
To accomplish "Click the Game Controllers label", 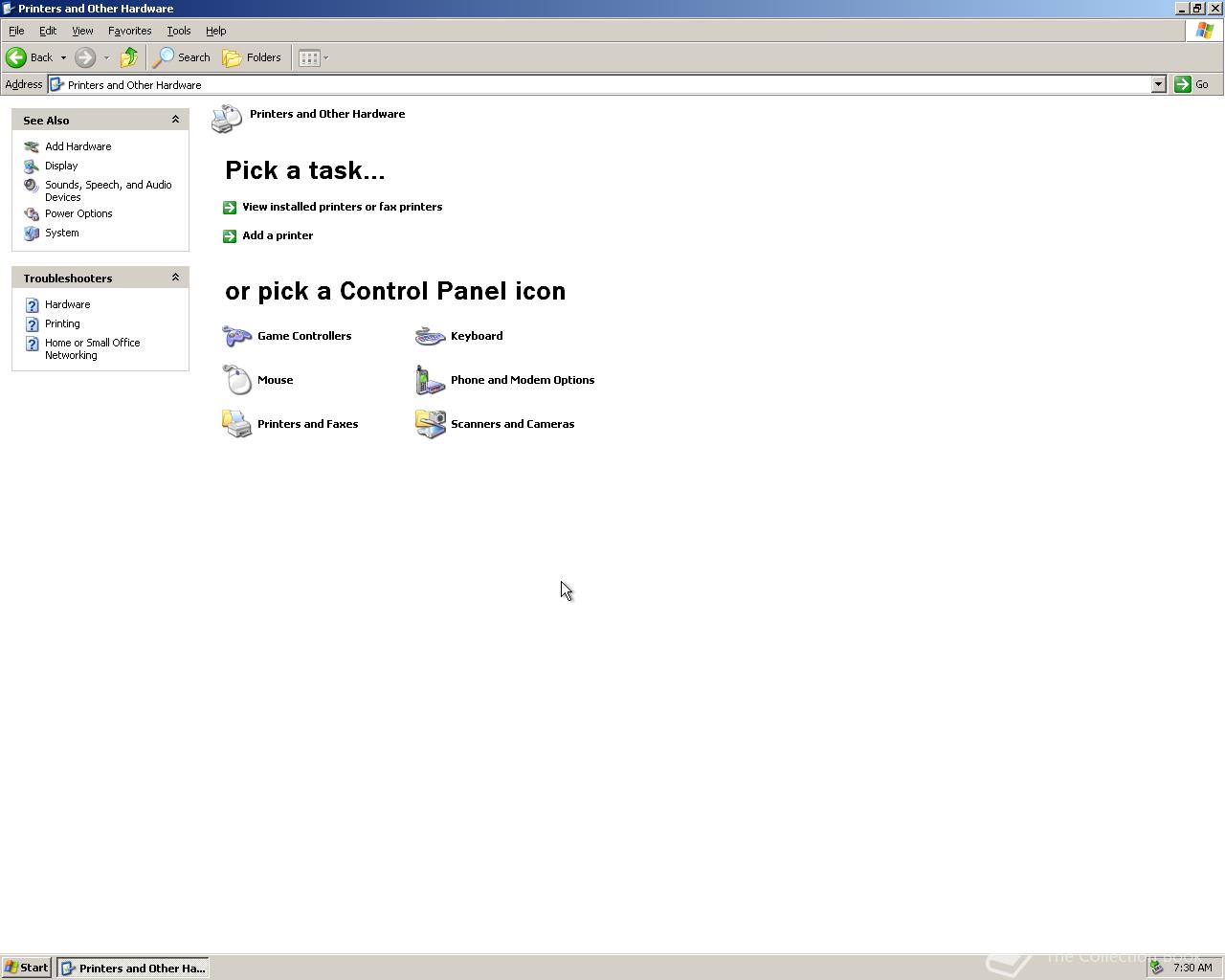I will point(304,336).
